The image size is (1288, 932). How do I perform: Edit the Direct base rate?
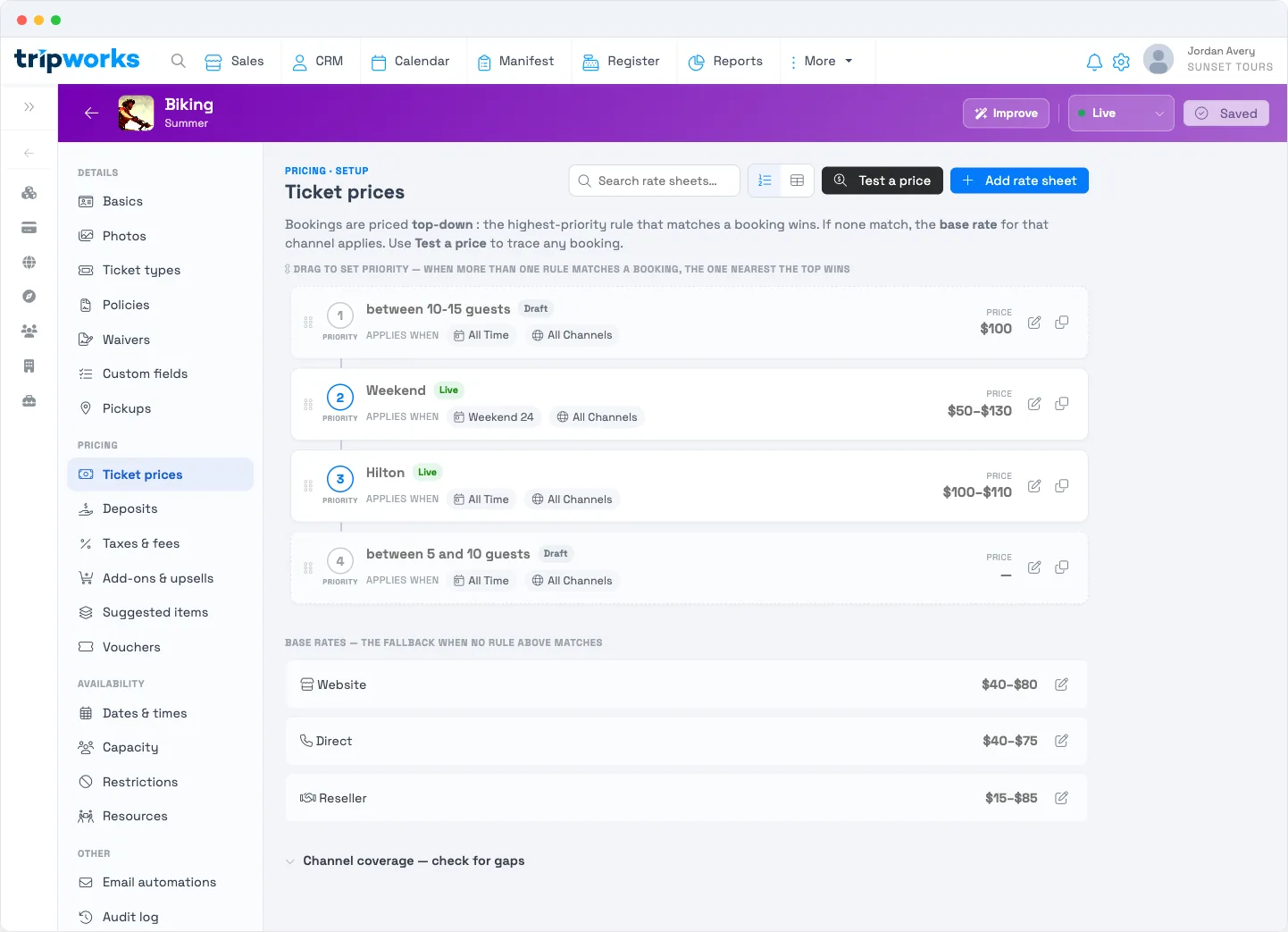pyautogui.click(x=1062, y=741)
